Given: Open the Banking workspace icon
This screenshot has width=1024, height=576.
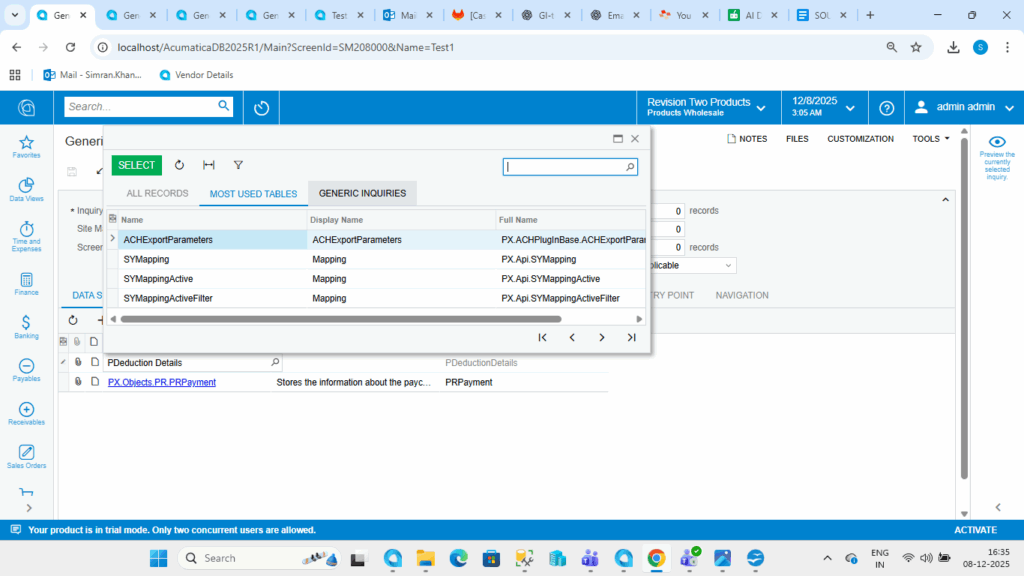Looking at the screenshot, I should [26, 327].
